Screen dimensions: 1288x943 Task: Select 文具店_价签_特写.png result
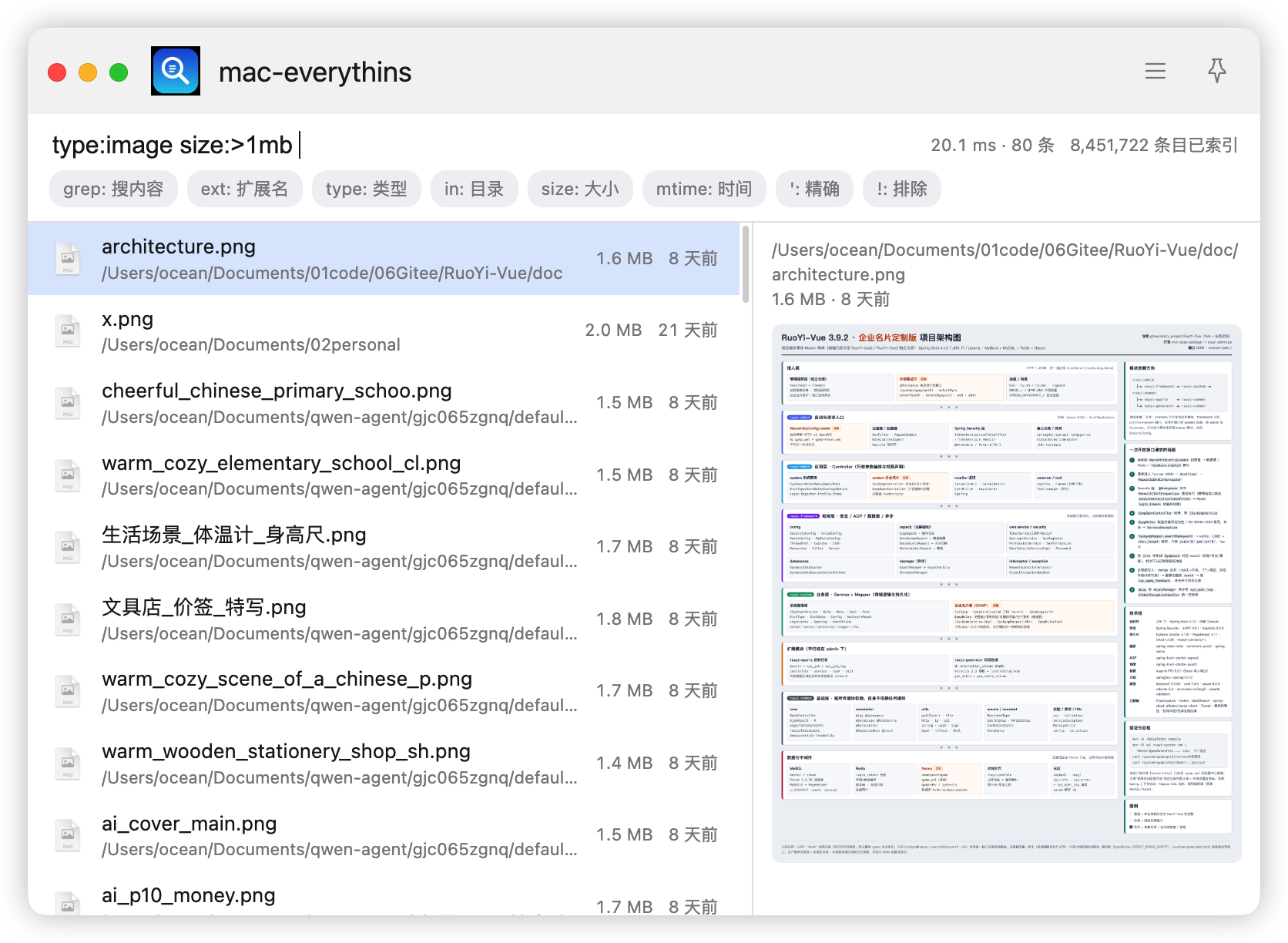(384, 619)
